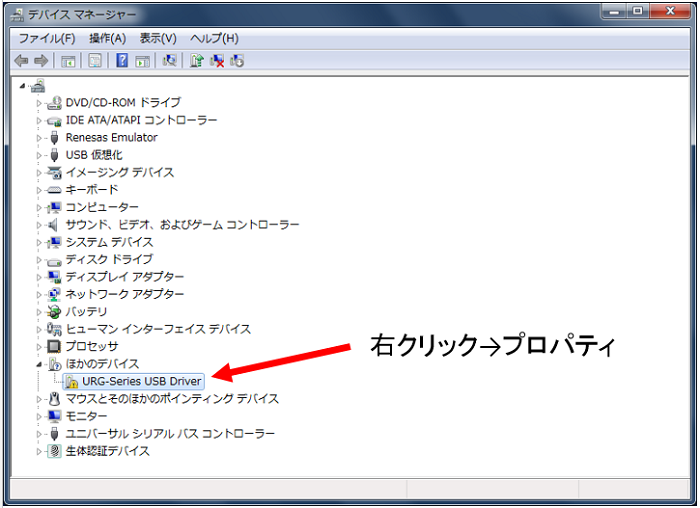Viewport: 700px width, 508px height.
Task: Select サウンド、ビデオ、およびゲーム コントローラー row
Action: pos(182,225)
